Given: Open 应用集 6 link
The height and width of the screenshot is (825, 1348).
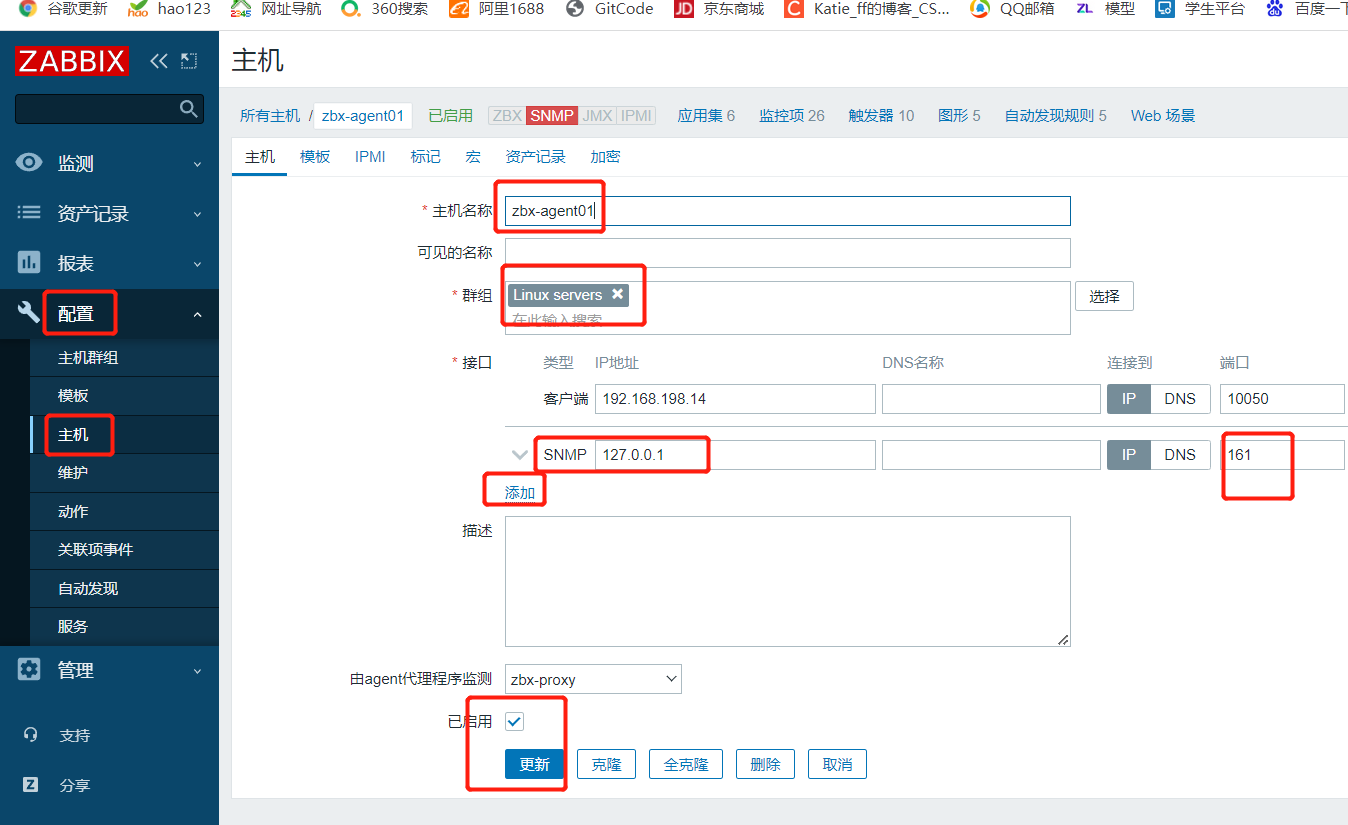Looking at the screenshot, I should 706,116.
